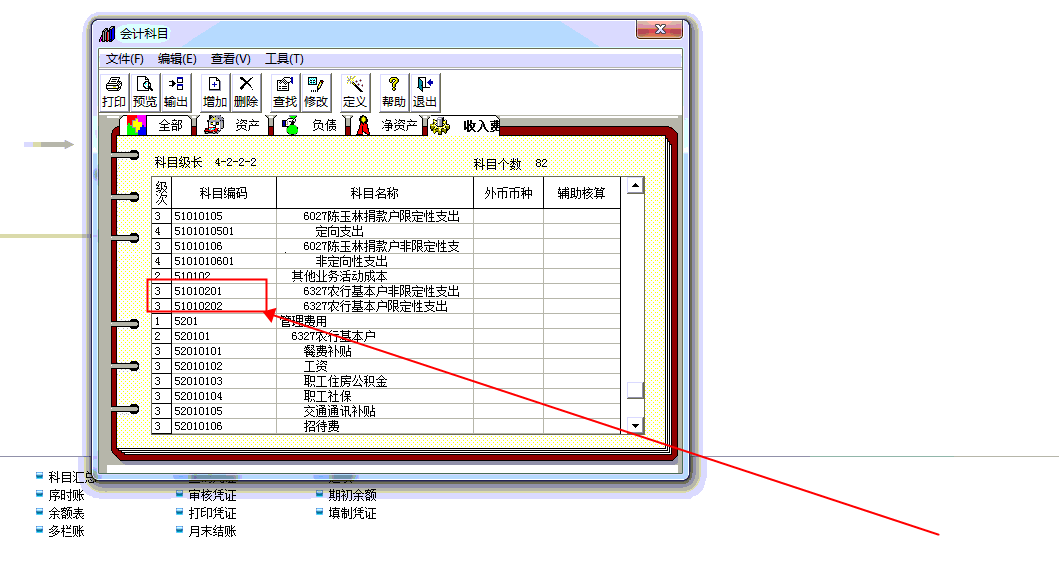Click the scrollbar down arrow
The width and height of the screenshot is (1059, 564).
point(635,426)
